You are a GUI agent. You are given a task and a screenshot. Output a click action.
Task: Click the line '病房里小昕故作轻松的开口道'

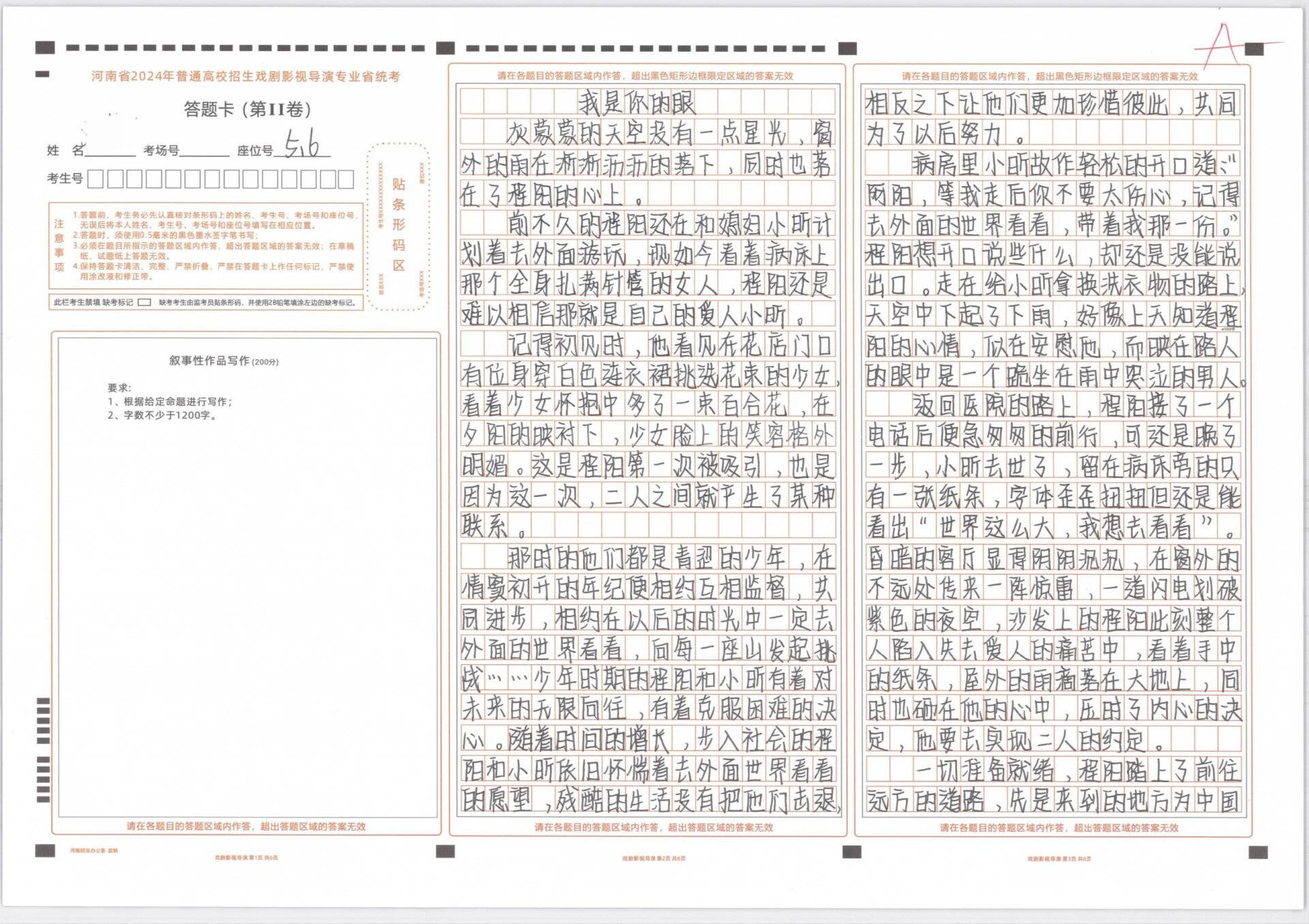[1076, 164]
